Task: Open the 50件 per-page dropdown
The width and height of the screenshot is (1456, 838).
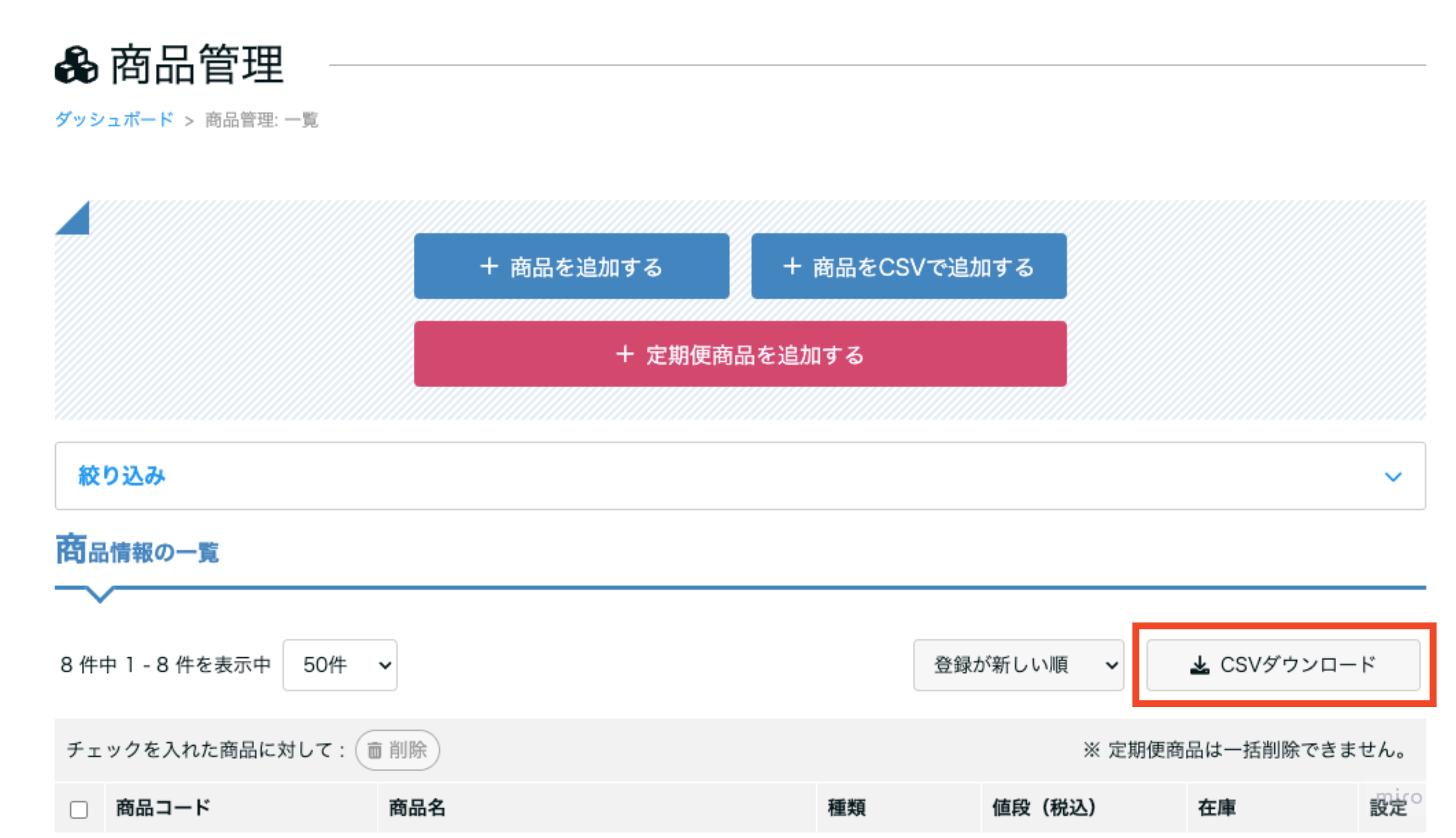Action: 340,665
